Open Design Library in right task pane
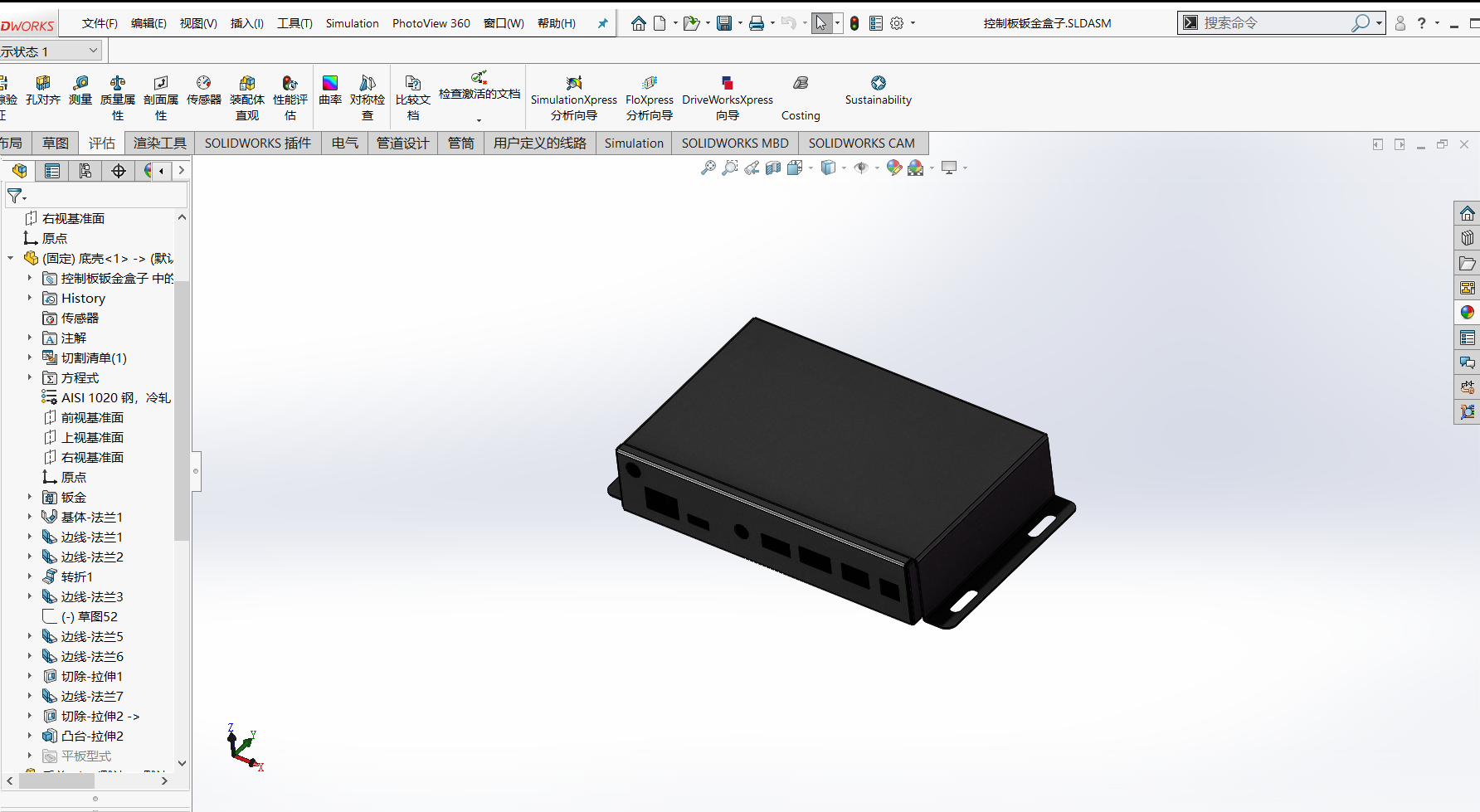The height and width of the screenshot is (812, 1480). (1468, 238)
